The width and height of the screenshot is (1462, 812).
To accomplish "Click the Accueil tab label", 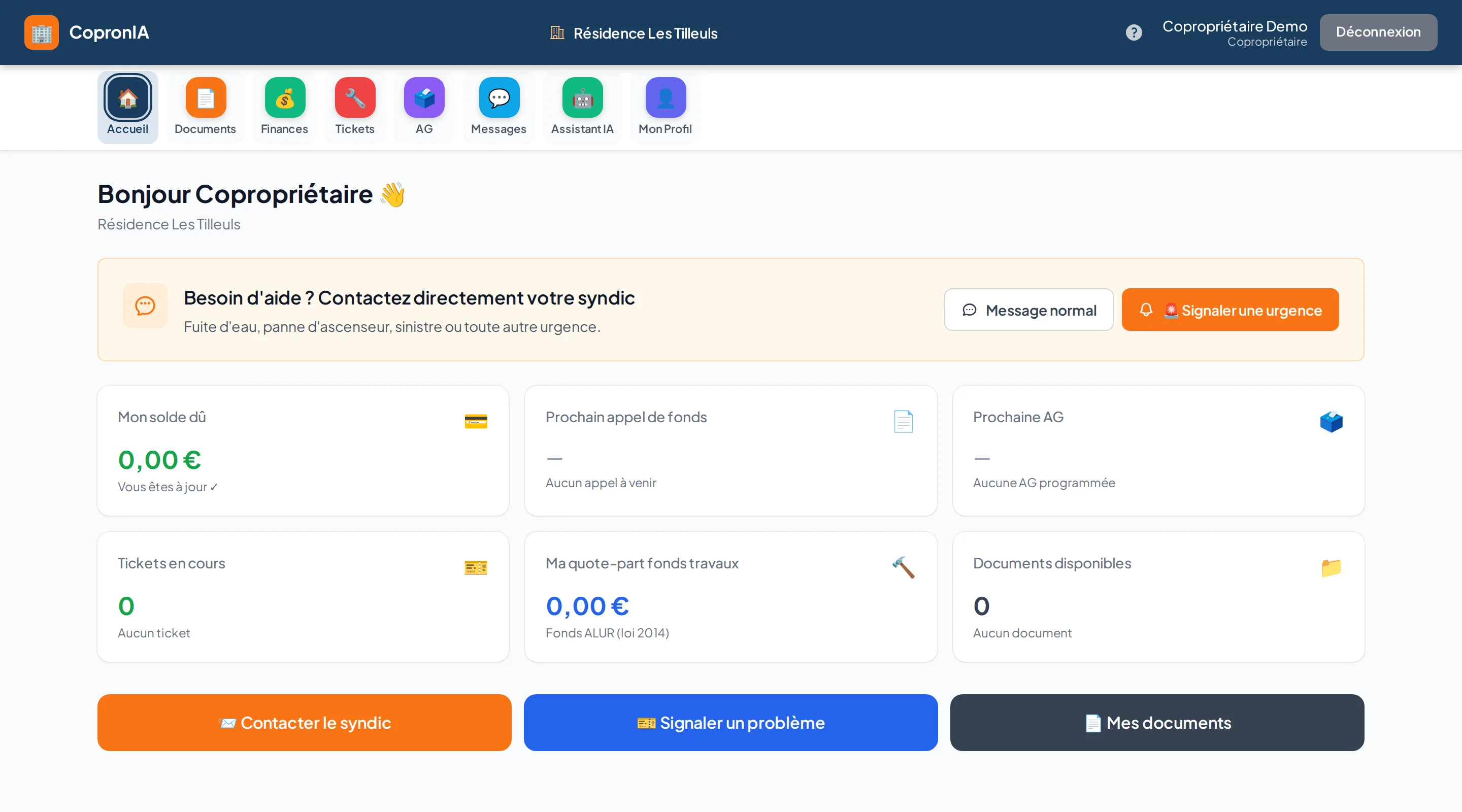I will (x=128, y=129).
